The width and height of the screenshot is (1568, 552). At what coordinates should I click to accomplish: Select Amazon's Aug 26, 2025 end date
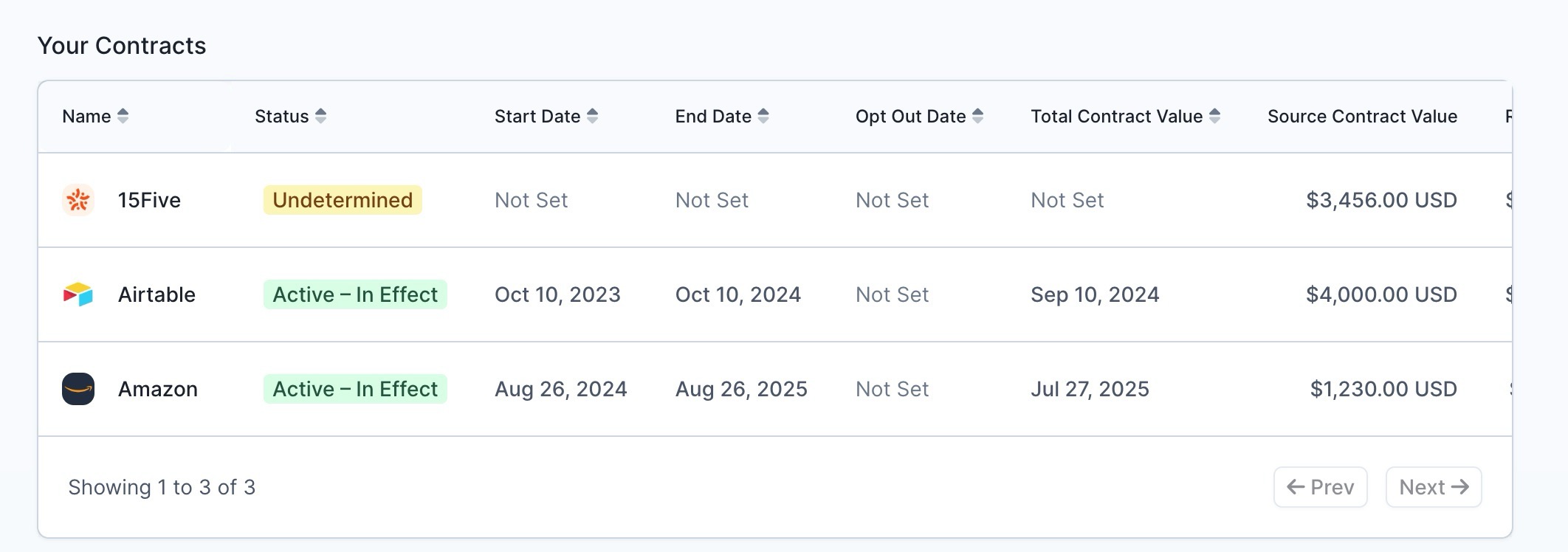tap(741, 389)
